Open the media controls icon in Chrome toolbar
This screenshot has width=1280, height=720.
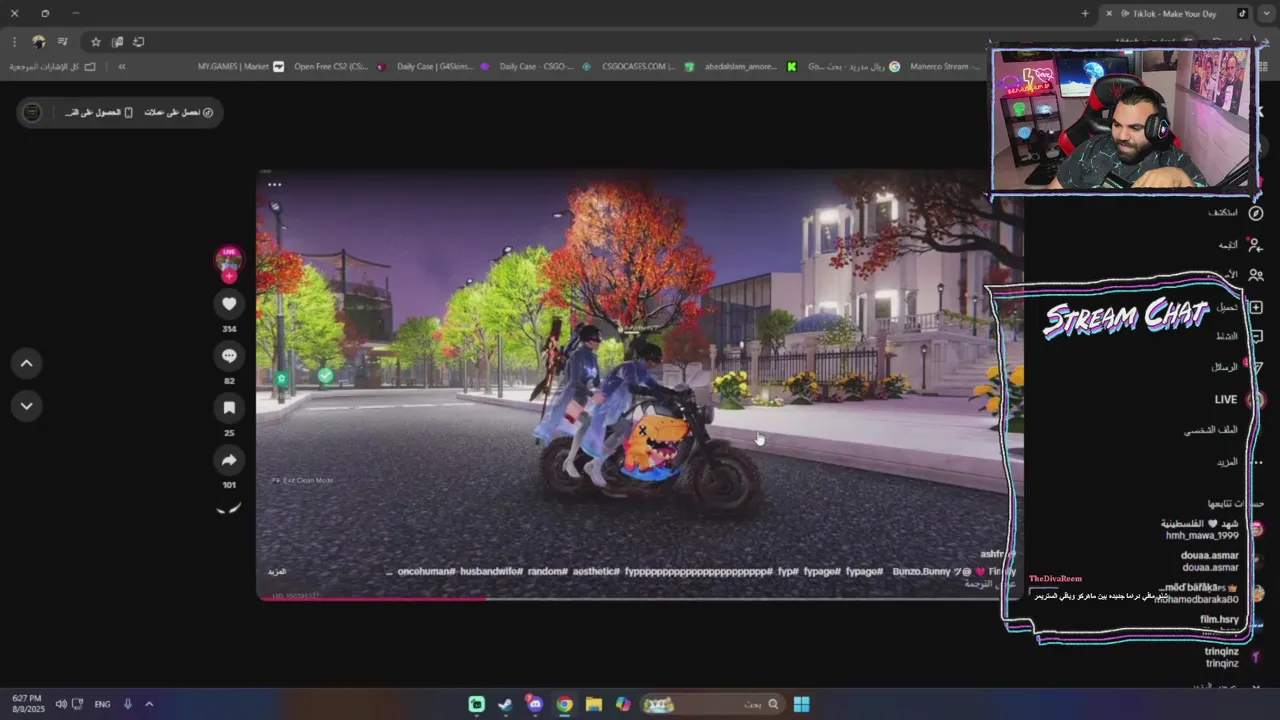tap(62, 42)
